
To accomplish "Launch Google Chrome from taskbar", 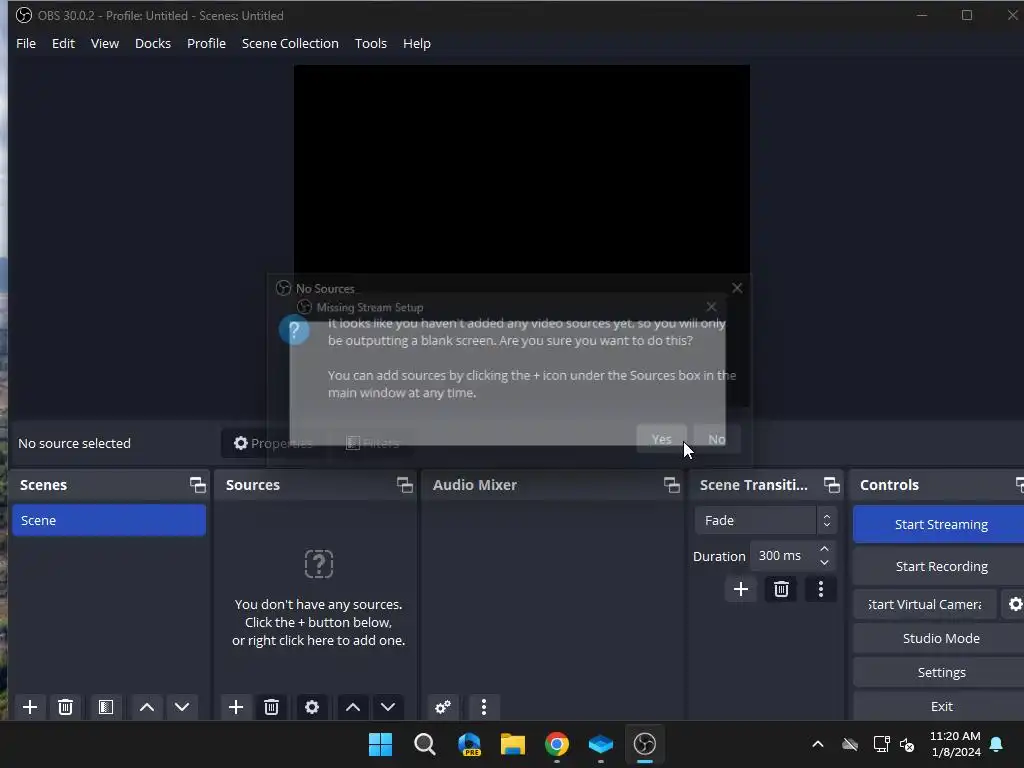I will click(556, 744).
